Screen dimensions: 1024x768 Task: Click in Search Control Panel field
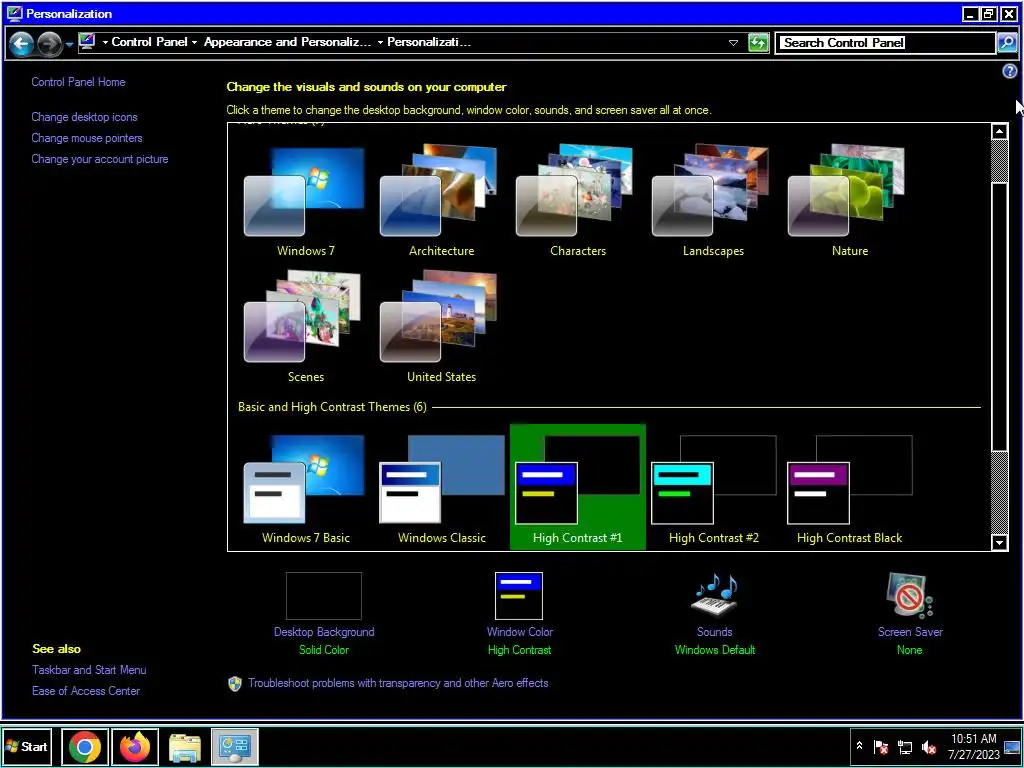(886, 43)
